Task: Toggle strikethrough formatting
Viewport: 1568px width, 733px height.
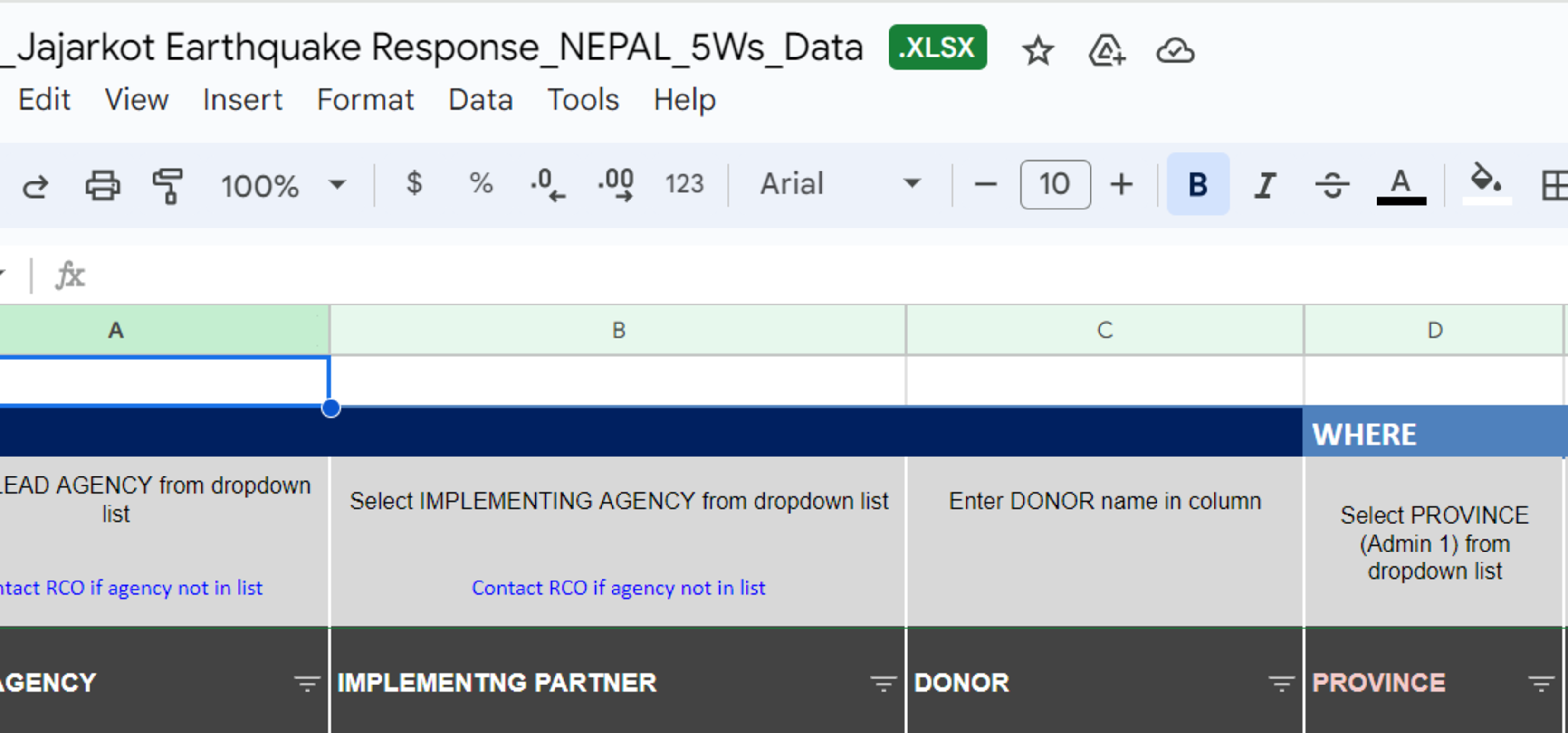Action: pos(1332,184)
